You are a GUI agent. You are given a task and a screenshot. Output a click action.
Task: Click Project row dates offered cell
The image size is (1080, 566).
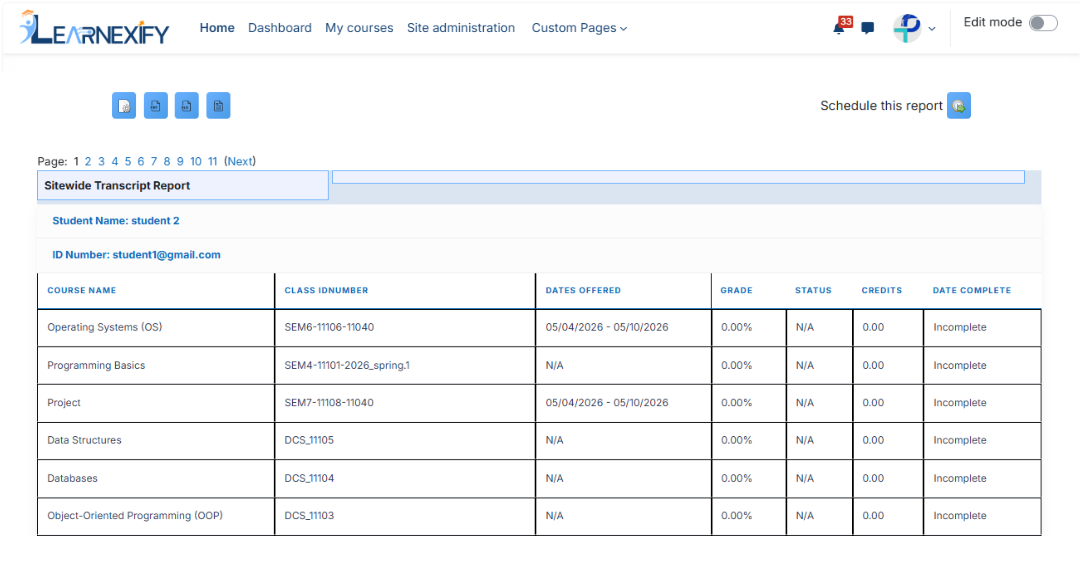[623, 403]
